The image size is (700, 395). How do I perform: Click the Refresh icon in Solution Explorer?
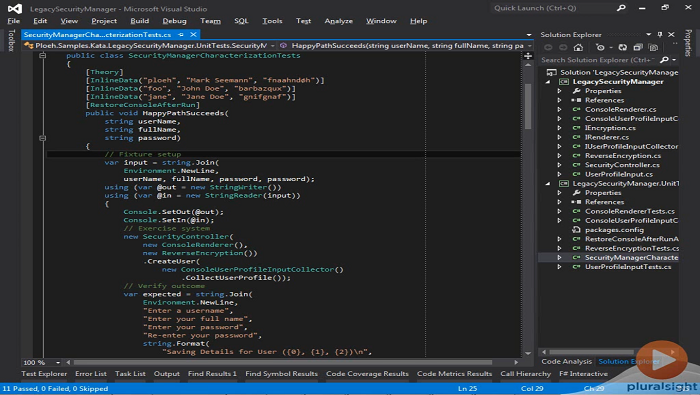click(623, 47)
